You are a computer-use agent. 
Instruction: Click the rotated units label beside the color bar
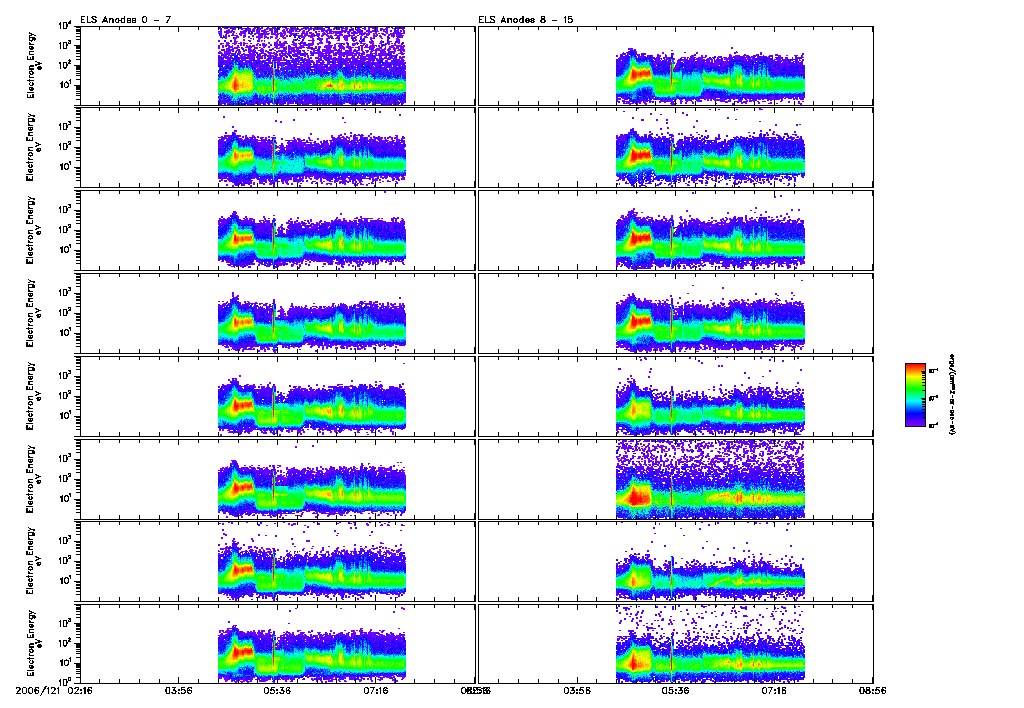(x=952, y=395)
